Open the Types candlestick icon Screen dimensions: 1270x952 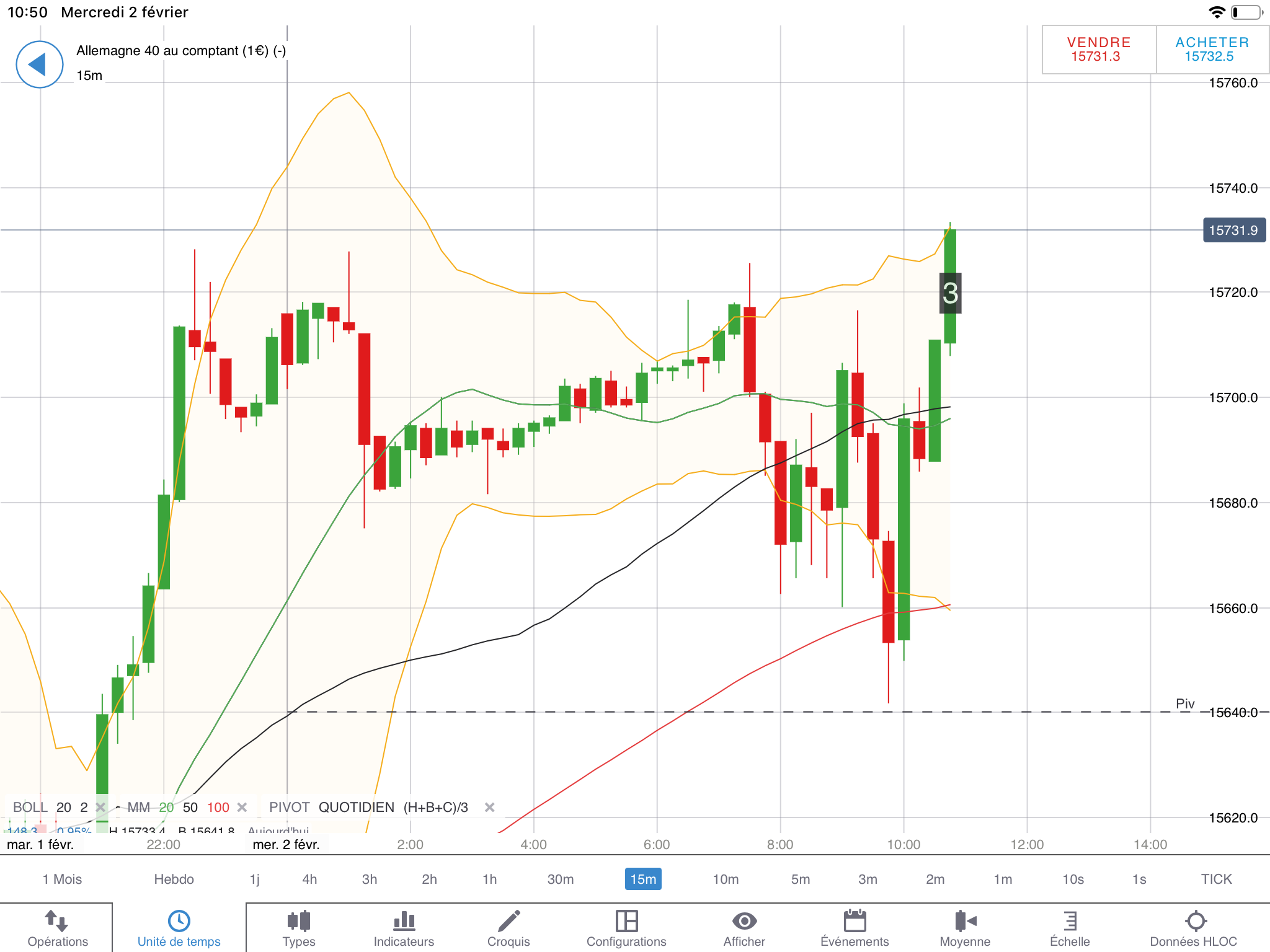(x=299, y=921)
